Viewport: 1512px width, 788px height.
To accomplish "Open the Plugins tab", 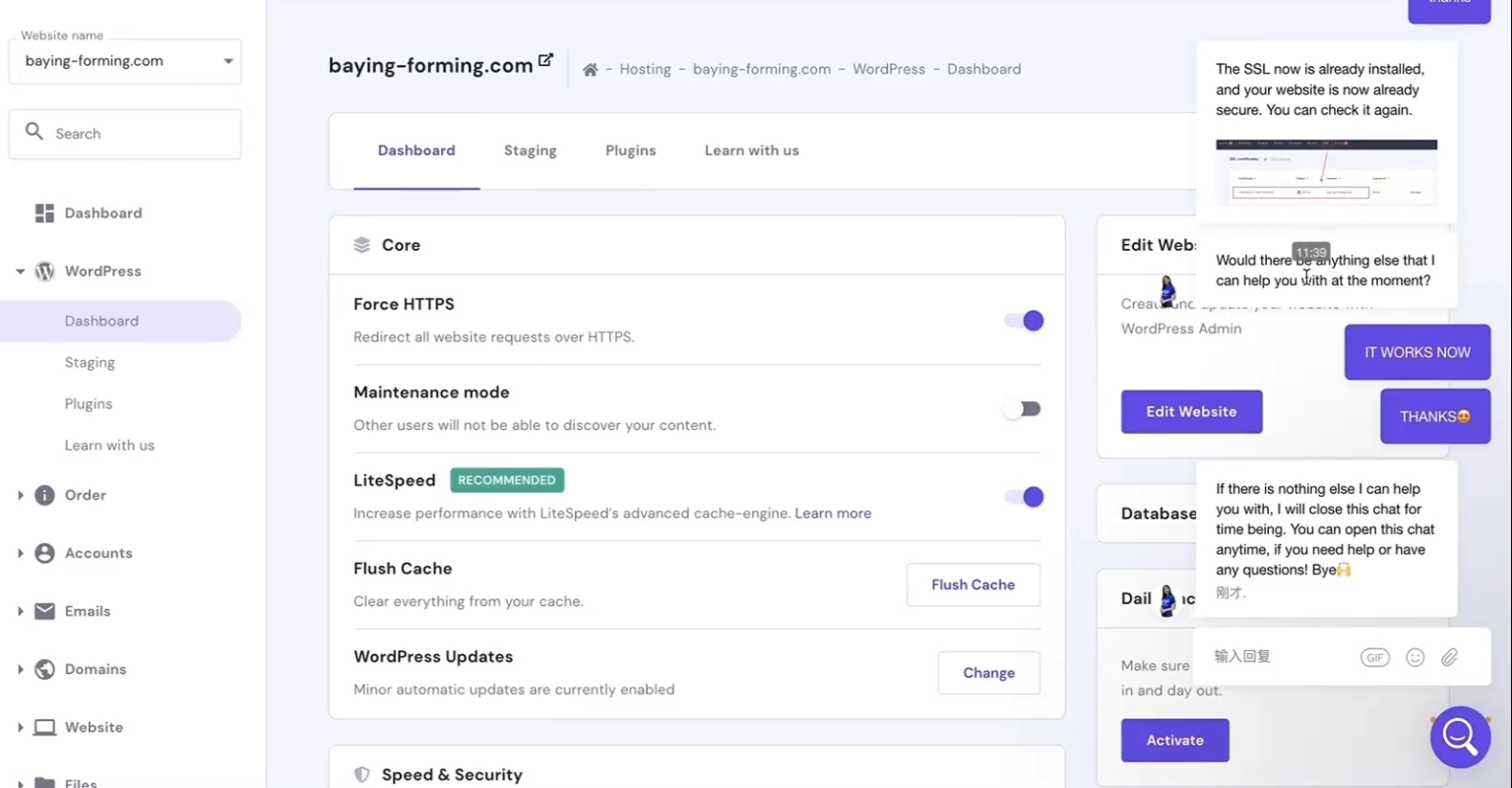I will pos(630,151).
